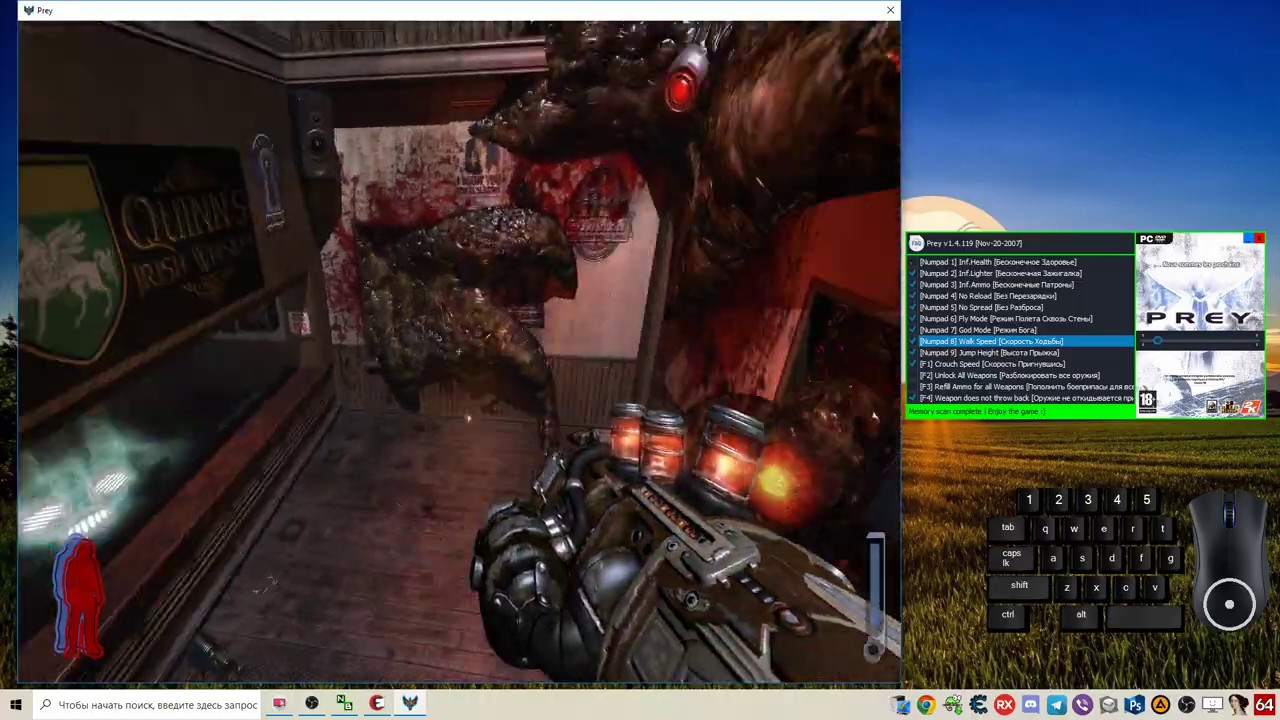Open Google Chrome from the taskbar
This screenshot has width=1280, height=720.
pyautogui.click(x=926, y=706)
